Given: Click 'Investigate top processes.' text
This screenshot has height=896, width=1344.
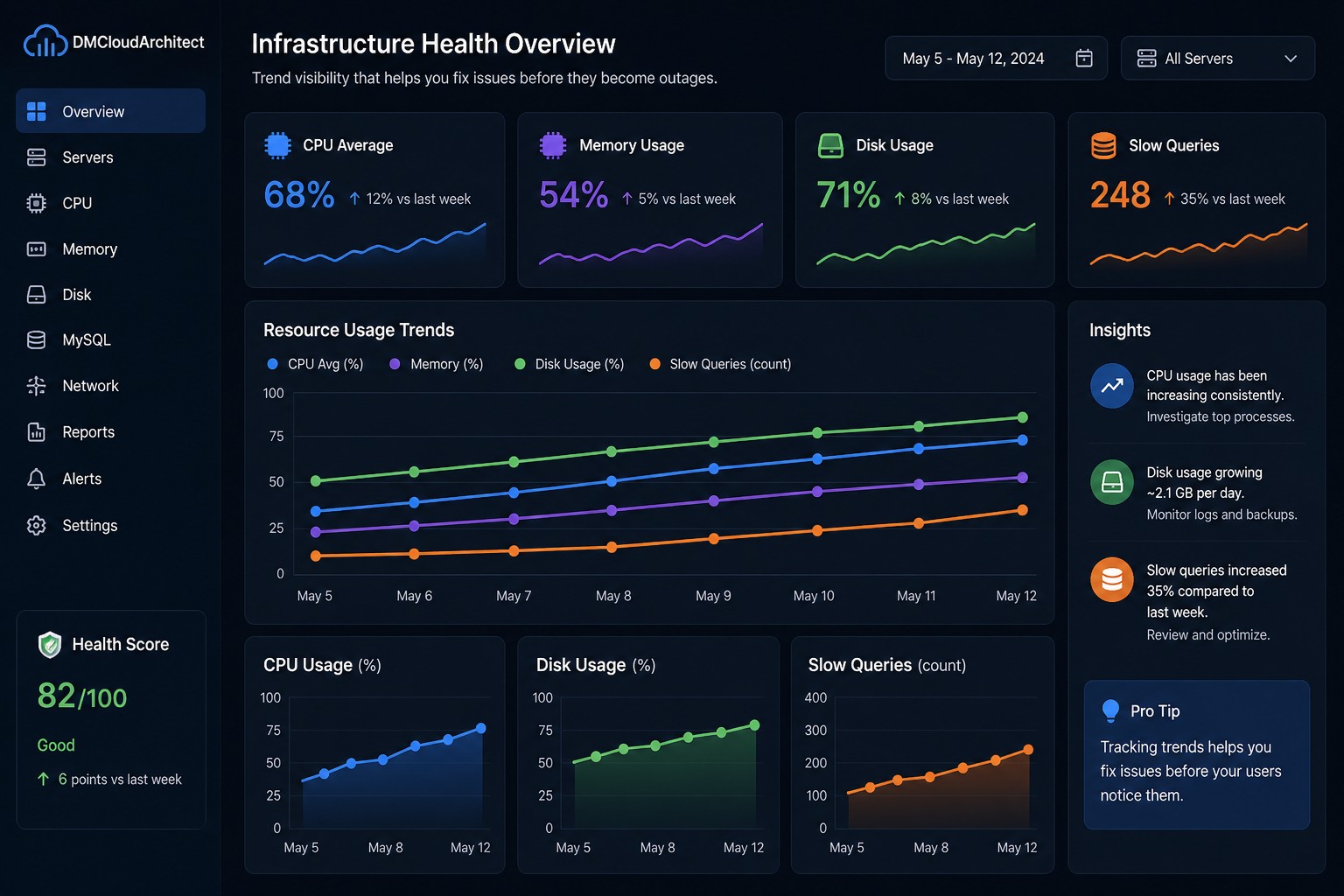Looking at the screenshot, I should (x=1221, y=416).
